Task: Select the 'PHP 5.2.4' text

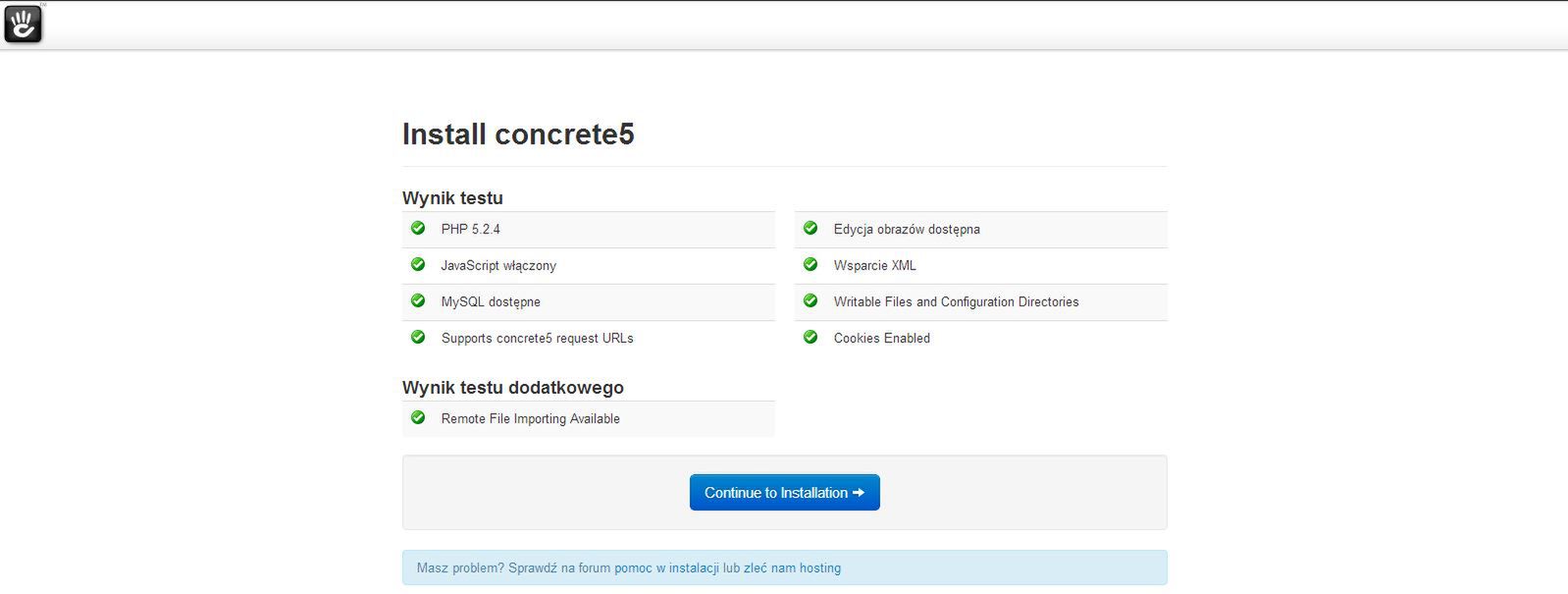Action: tap(471, 229)
